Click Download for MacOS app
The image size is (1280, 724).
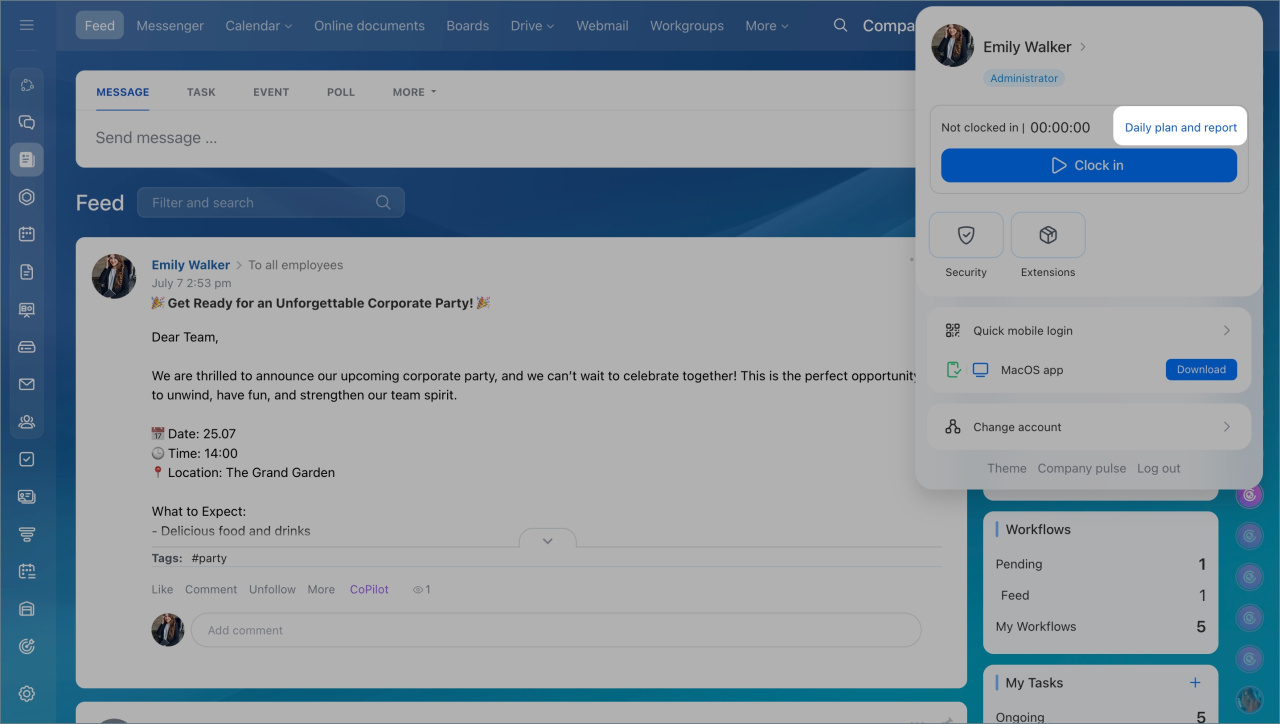(1201, 370)
